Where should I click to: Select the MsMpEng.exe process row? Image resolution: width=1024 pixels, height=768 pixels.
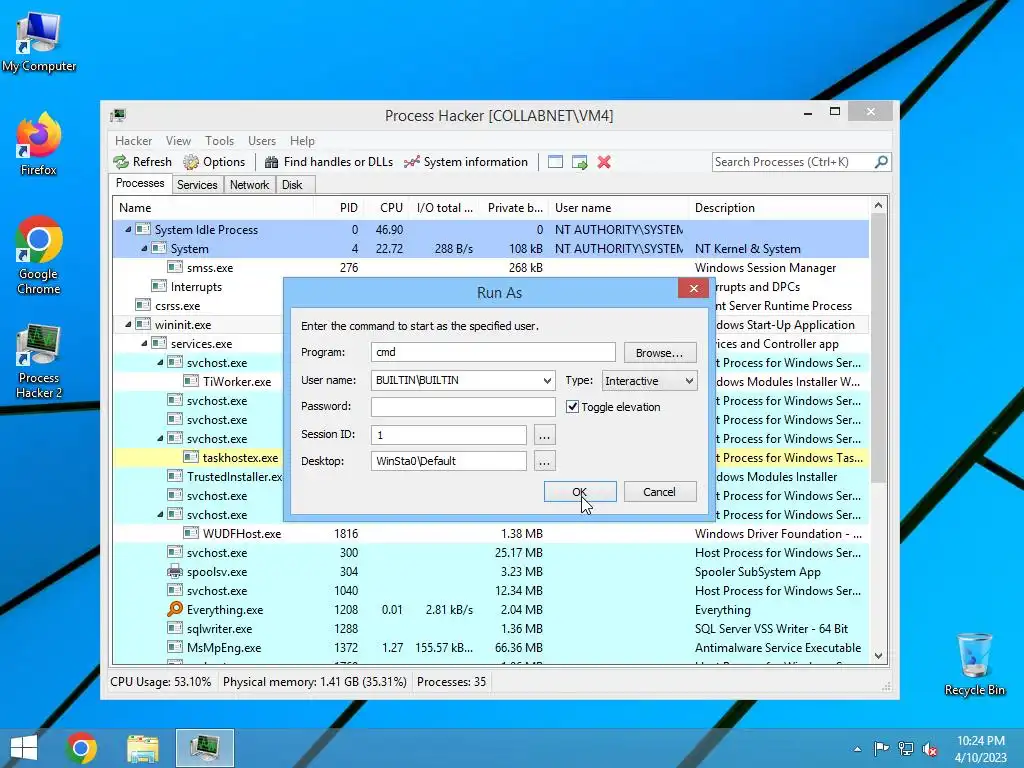tap(491, 648)
